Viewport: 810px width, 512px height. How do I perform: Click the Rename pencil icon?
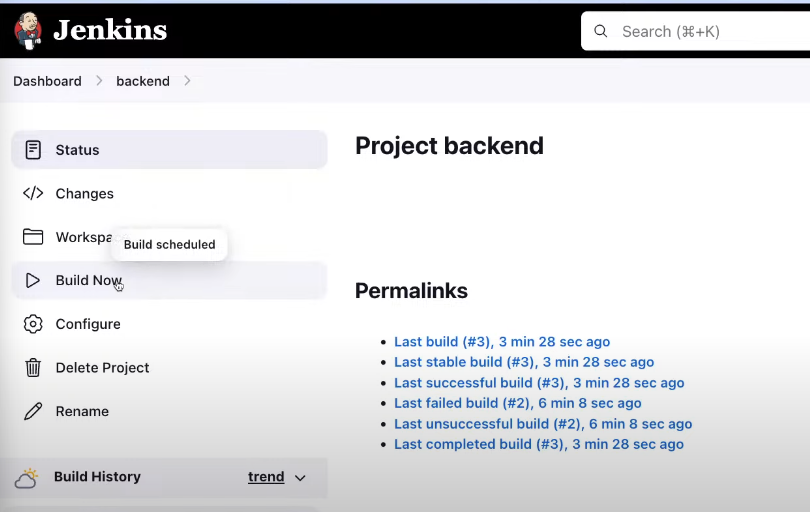[33, 411]
